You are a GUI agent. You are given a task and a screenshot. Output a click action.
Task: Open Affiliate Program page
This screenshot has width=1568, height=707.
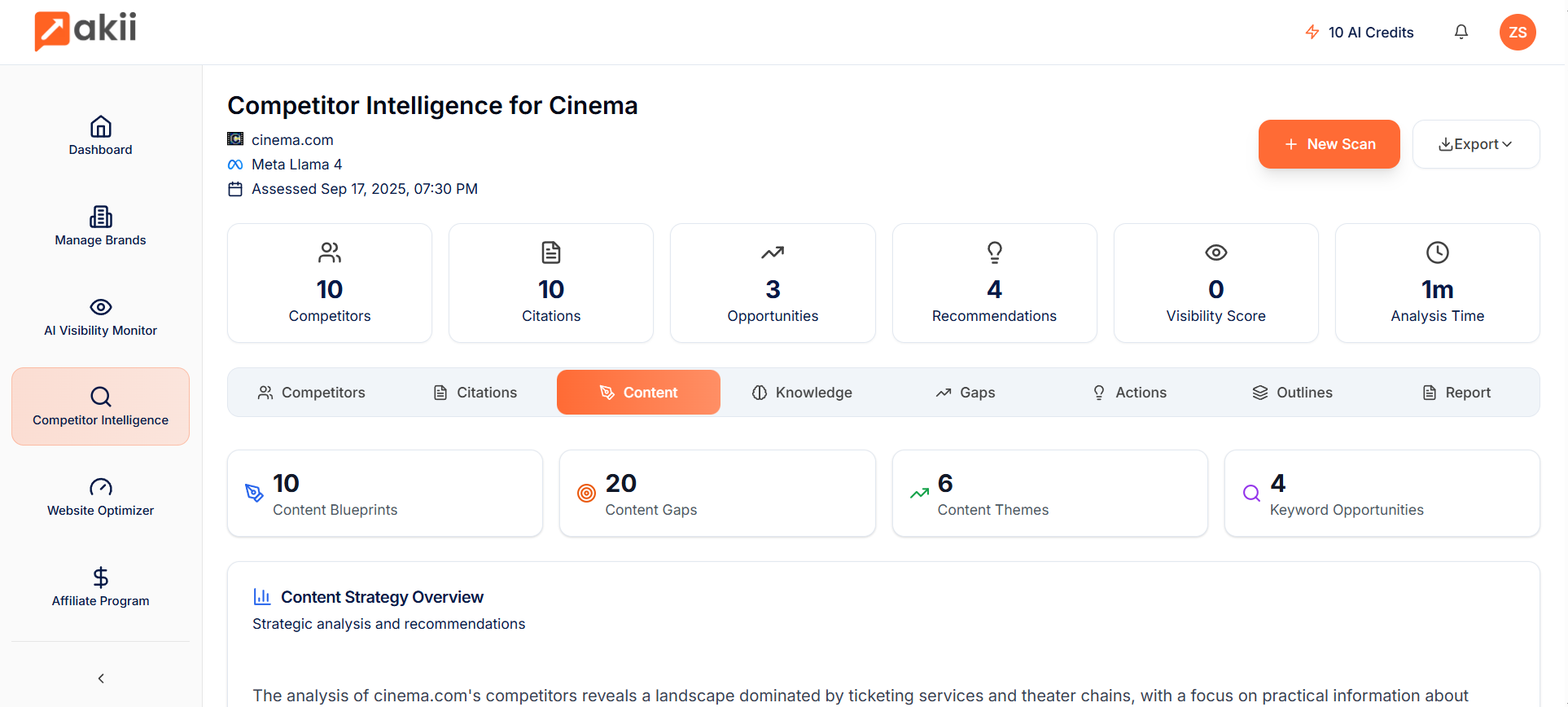100,587
